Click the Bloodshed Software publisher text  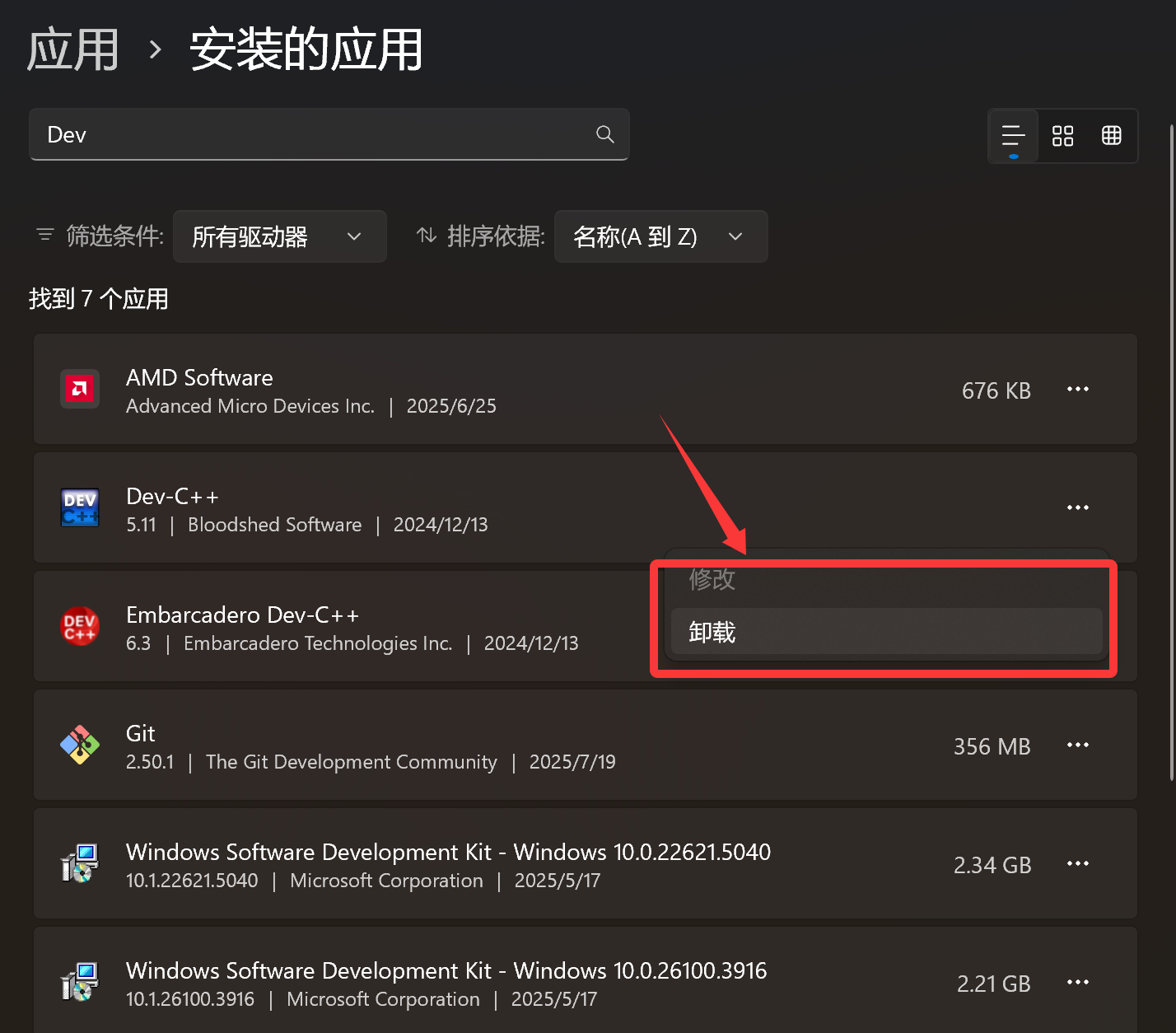coord(275,525)
